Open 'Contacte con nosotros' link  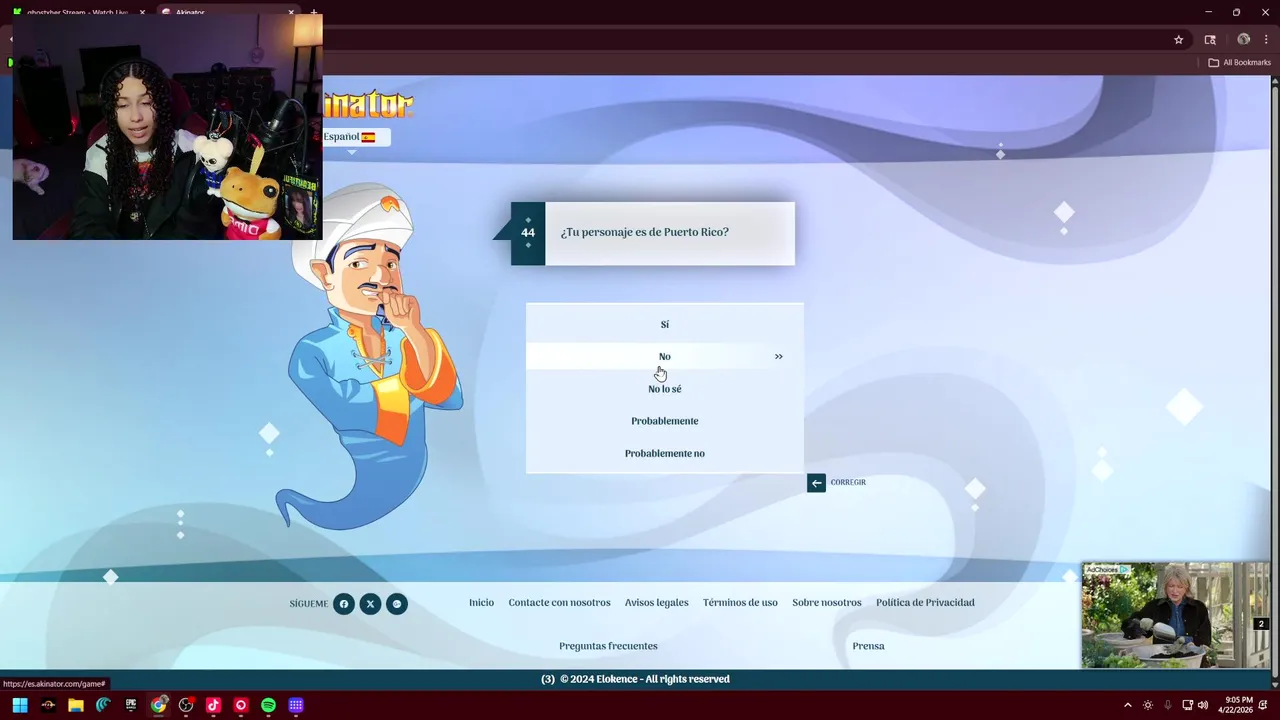559,603
